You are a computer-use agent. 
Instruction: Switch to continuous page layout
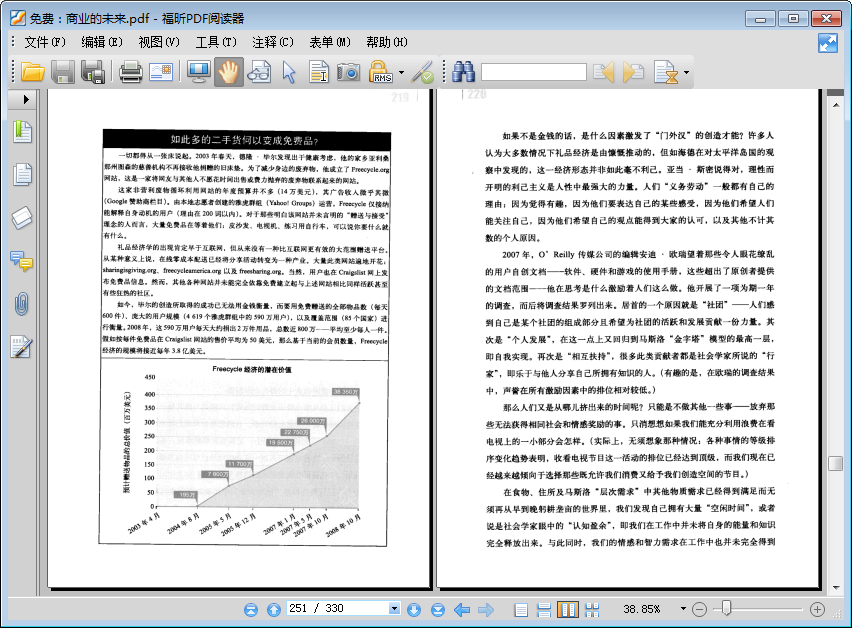544,610
